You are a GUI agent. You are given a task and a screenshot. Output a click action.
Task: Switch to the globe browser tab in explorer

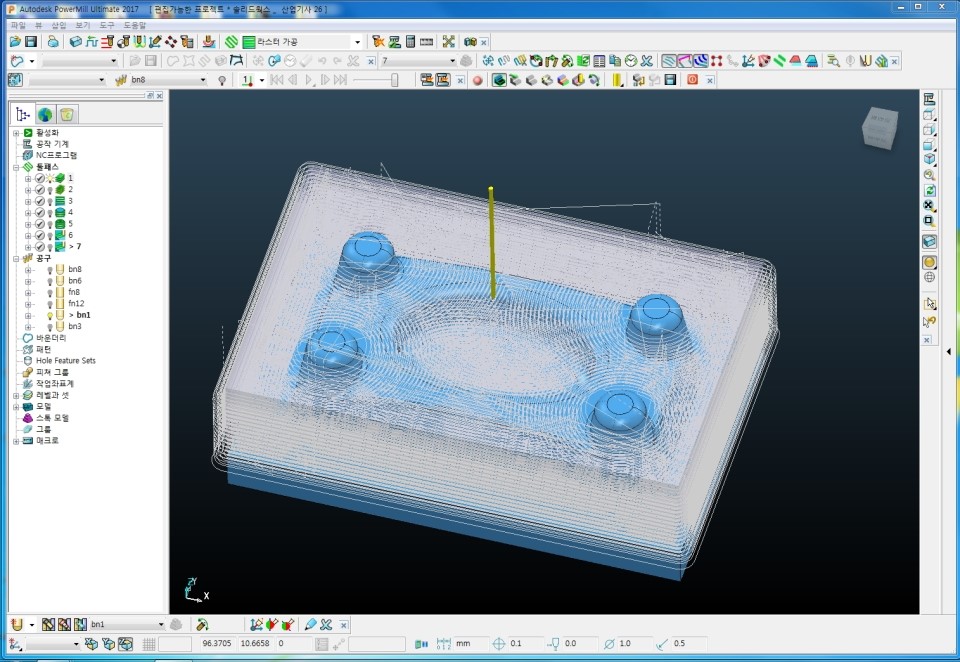pos(45,115)
